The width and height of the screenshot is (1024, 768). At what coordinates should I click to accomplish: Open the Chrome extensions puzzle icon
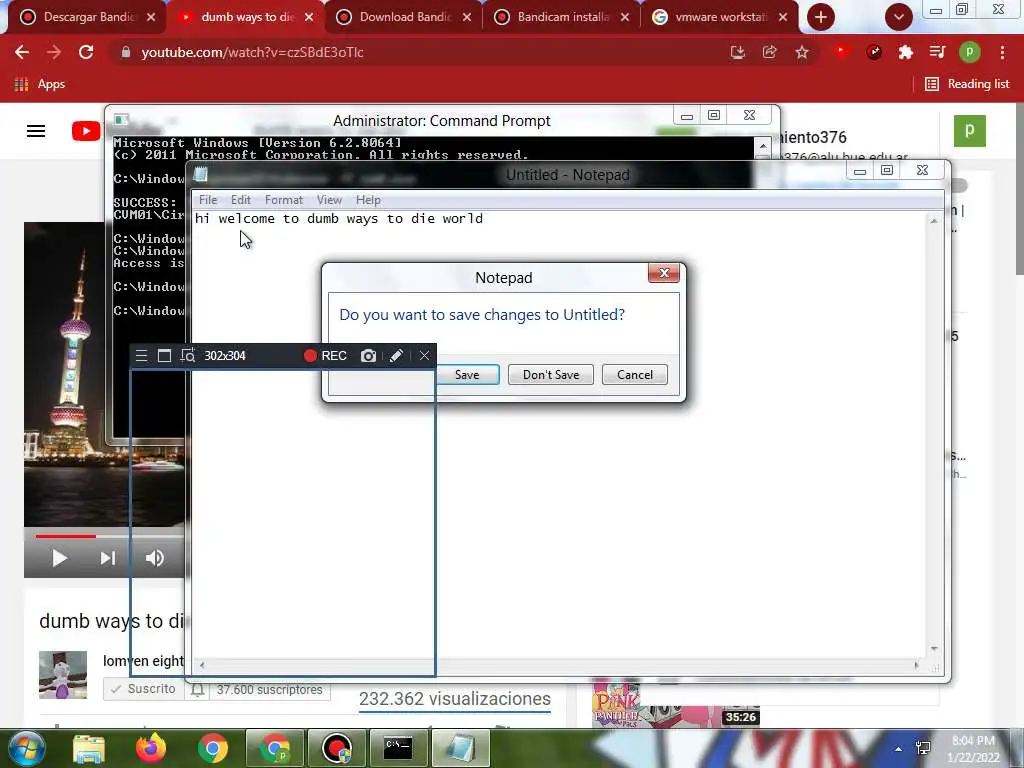pyautogui.click(x=905, y=52)
